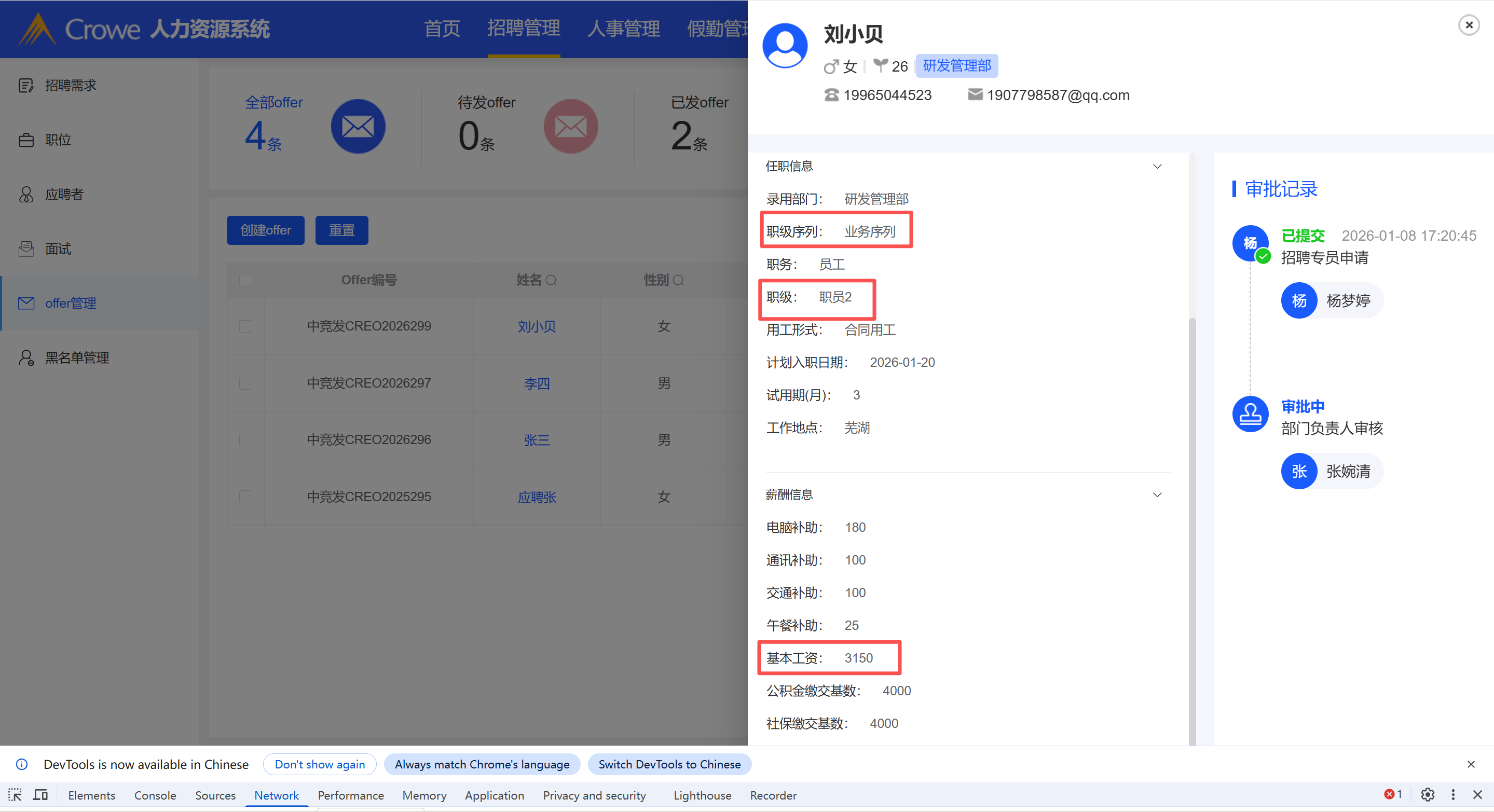This screenshot has height=812, width=1494.
Task: Collapse the 任职信息 section chevron
Action: (1157, 167)
